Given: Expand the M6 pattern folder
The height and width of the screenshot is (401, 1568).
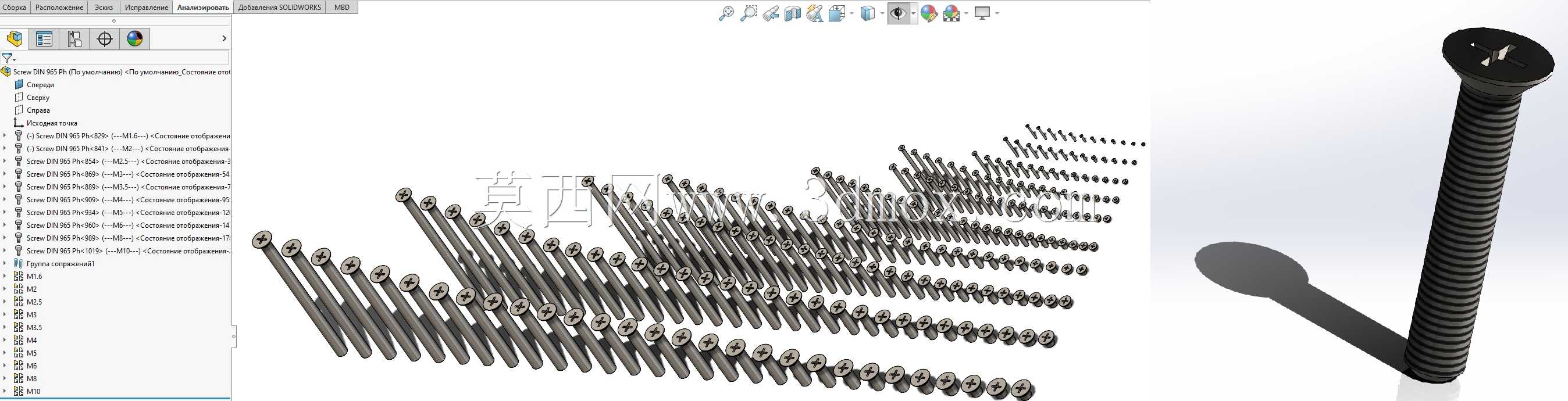Looking at the screenshot, I should (5, 366).
